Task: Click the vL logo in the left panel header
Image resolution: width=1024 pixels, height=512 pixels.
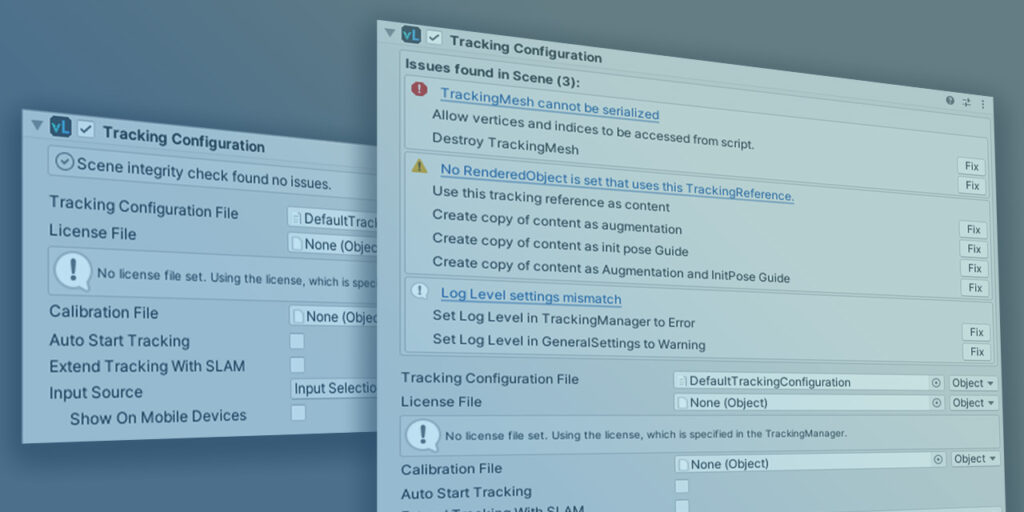Action: tap(60, 126)
